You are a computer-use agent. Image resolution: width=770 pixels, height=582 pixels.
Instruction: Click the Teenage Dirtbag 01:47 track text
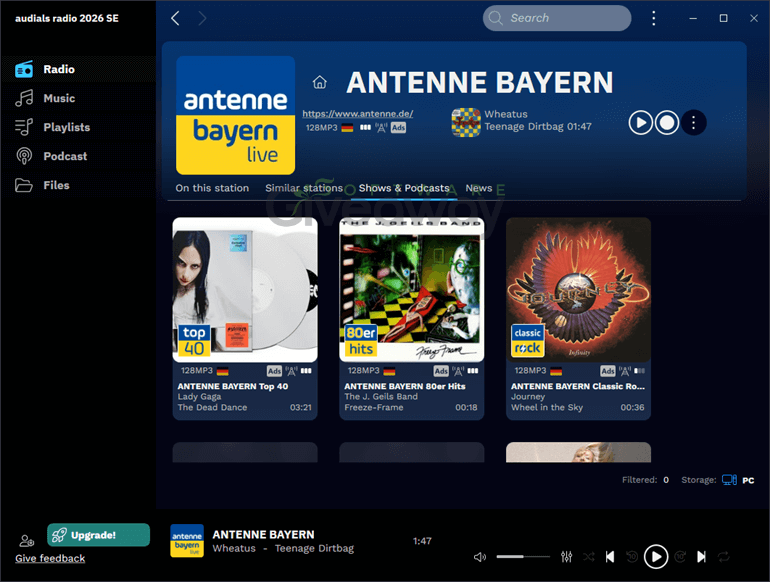(538, 127)
